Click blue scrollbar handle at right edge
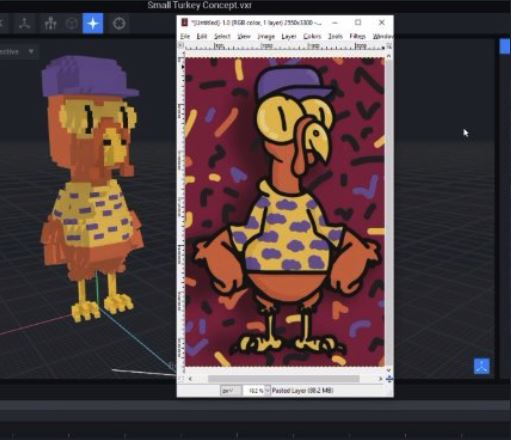This screenshot has height=440, width=511. point(505,46)
